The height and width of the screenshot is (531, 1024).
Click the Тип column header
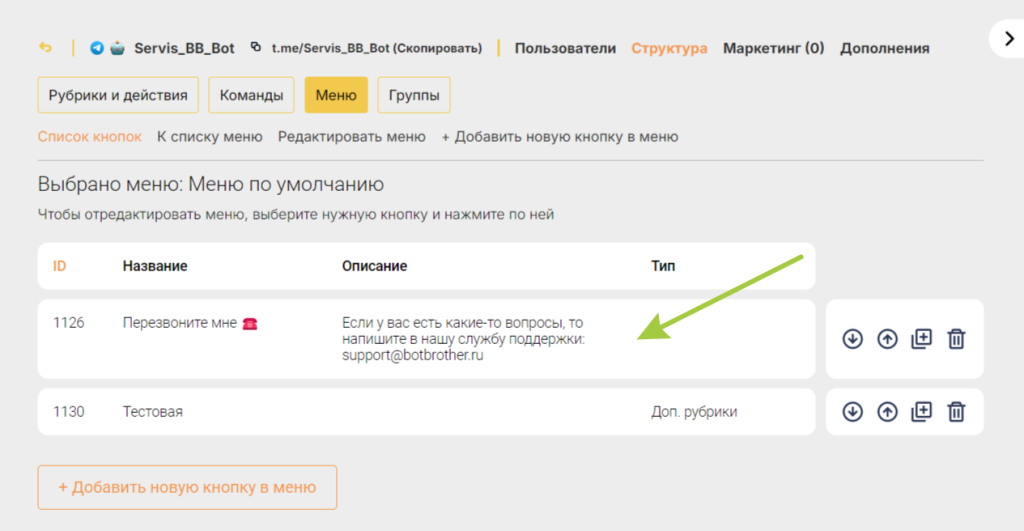tap(663, 266)
